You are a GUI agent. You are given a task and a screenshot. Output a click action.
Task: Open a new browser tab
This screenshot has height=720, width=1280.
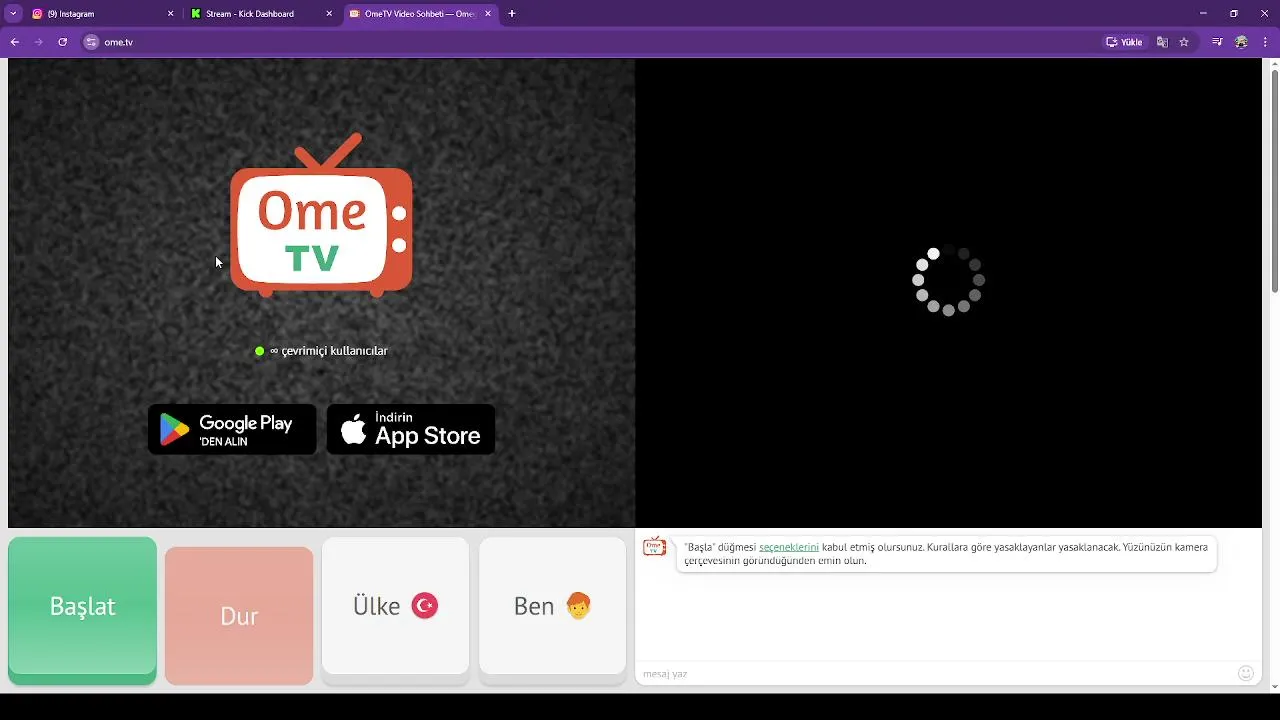[x=512, y=14]
